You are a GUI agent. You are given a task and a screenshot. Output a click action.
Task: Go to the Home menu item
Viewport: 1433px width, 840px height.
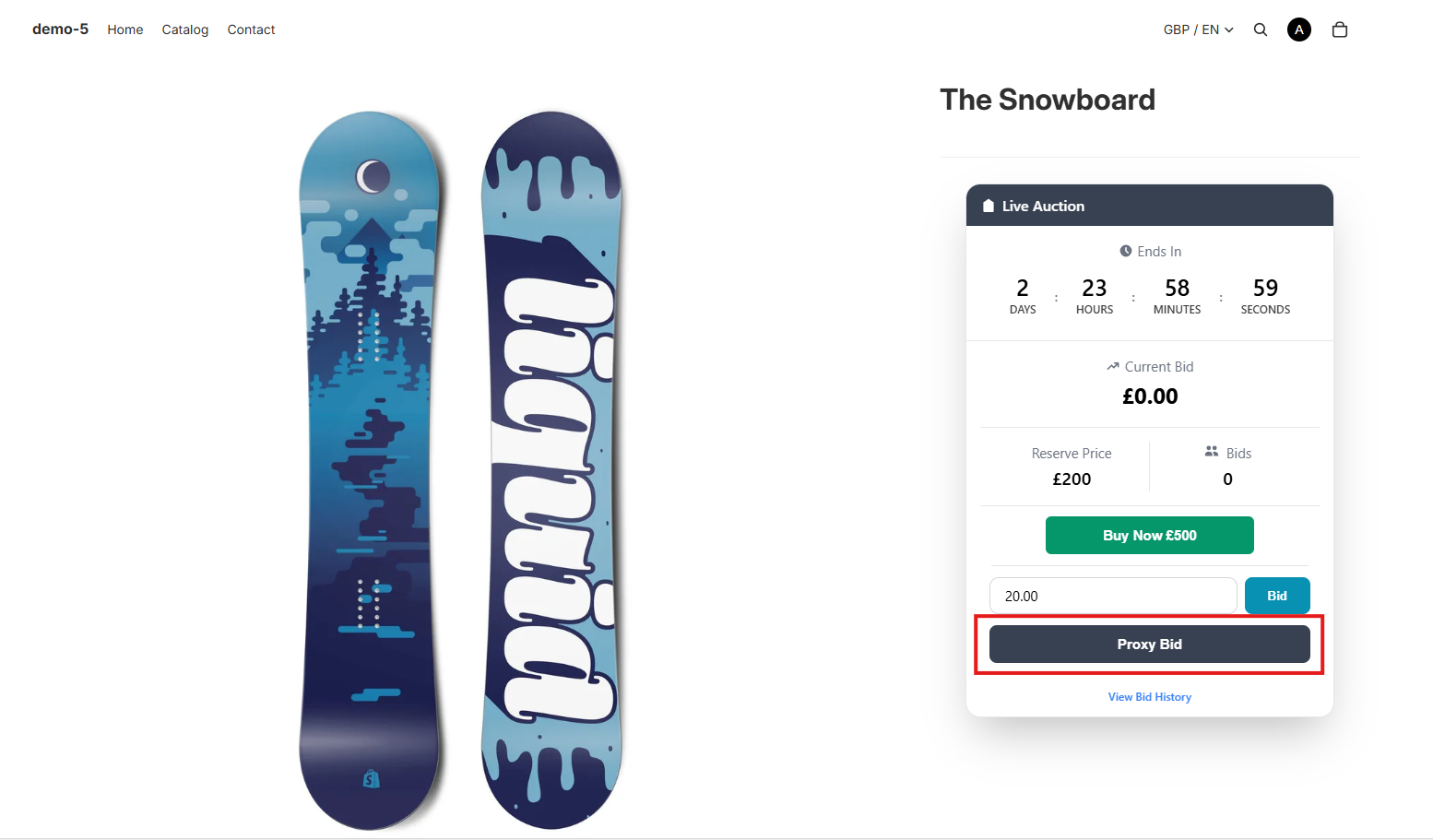click(x=125, y=30)
